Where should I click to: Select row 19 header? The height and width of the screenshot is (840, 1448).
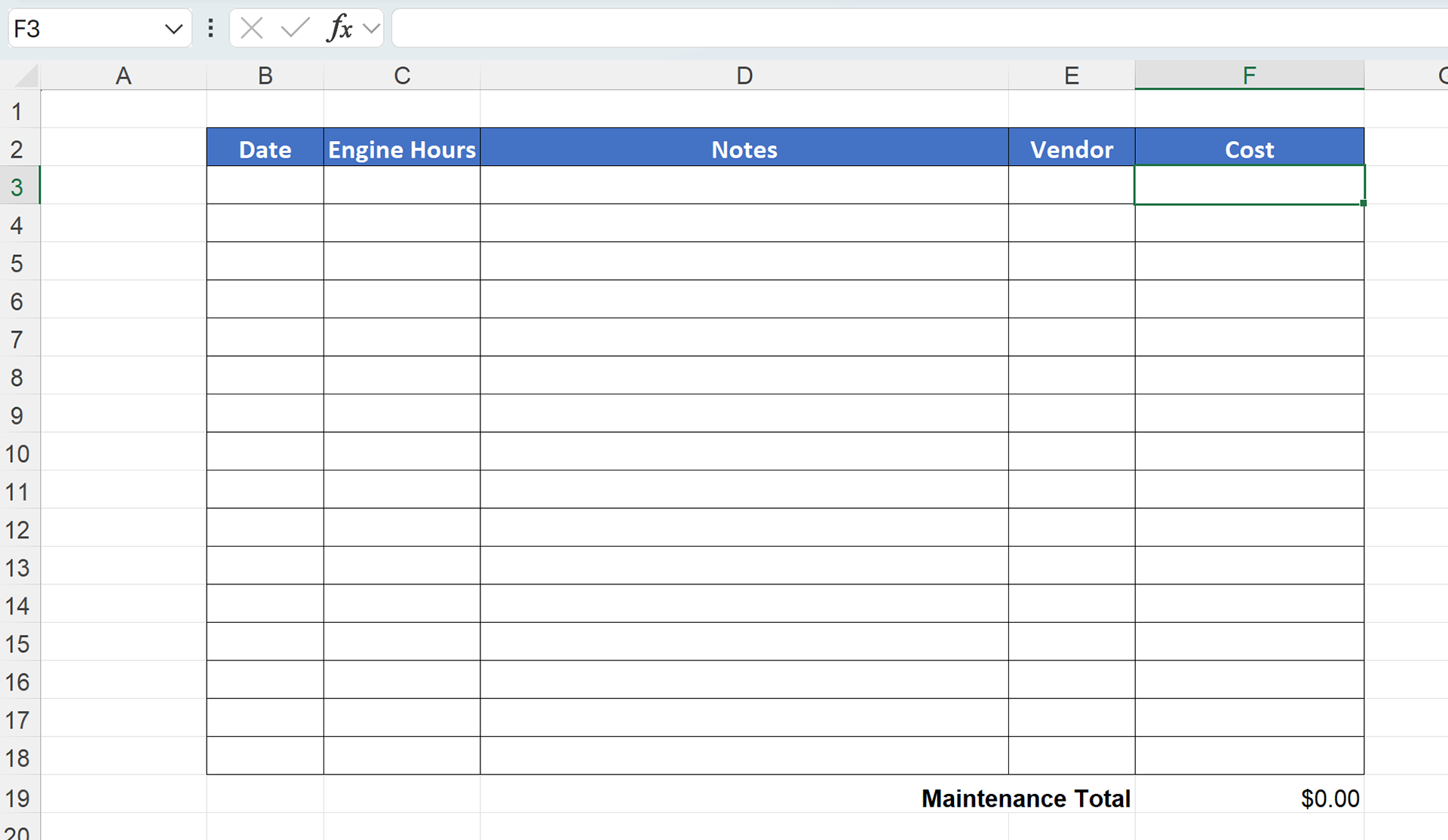pyautogui.click(x=17, y=798)
